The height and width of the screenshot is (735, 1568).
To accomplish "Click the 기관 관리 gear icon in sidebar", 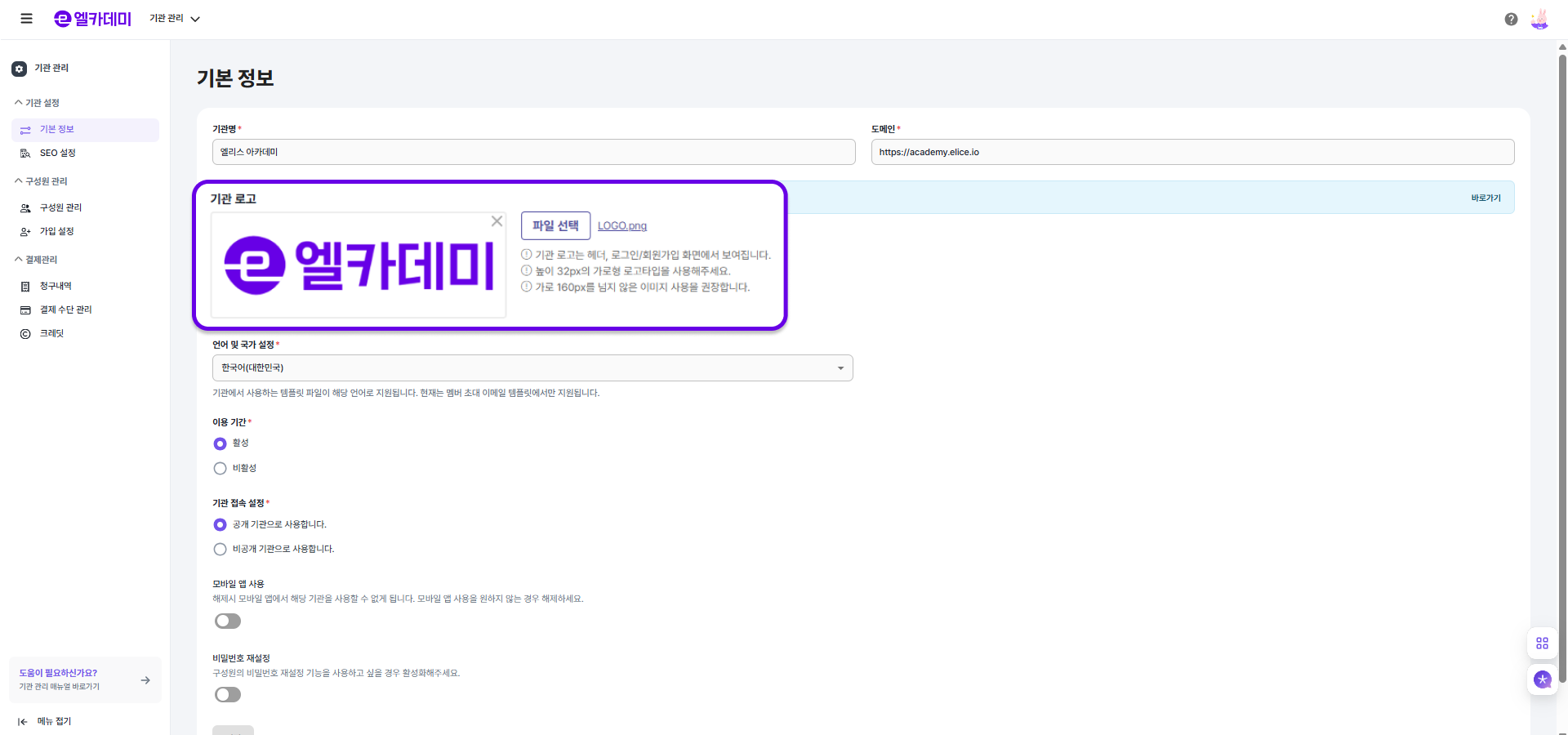I will click(20, 69).
